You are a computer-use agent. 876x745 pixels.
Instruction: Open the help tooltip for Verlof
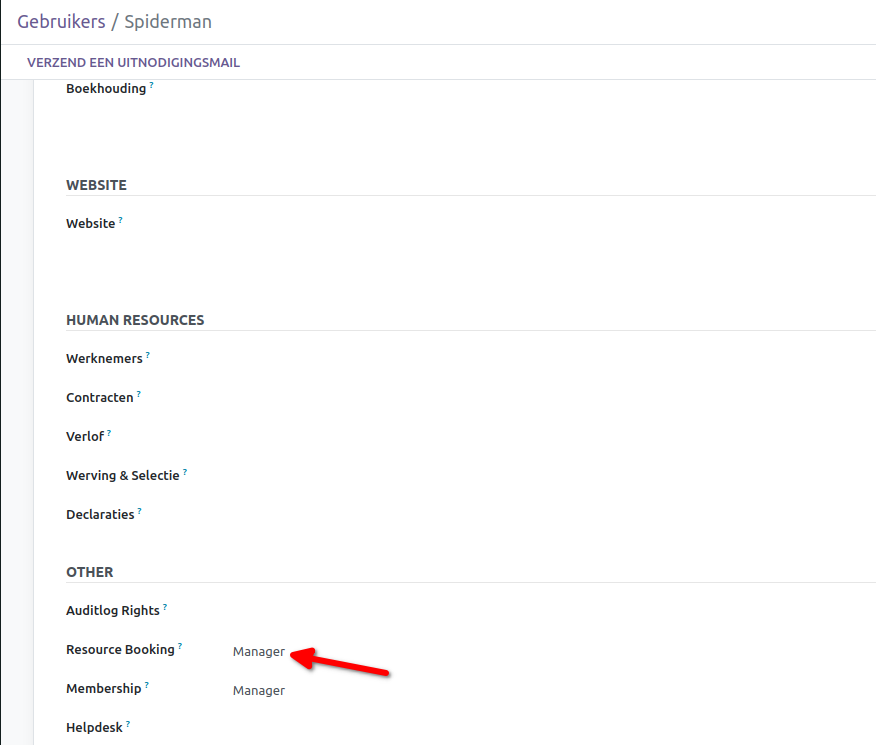pos(109,433)
